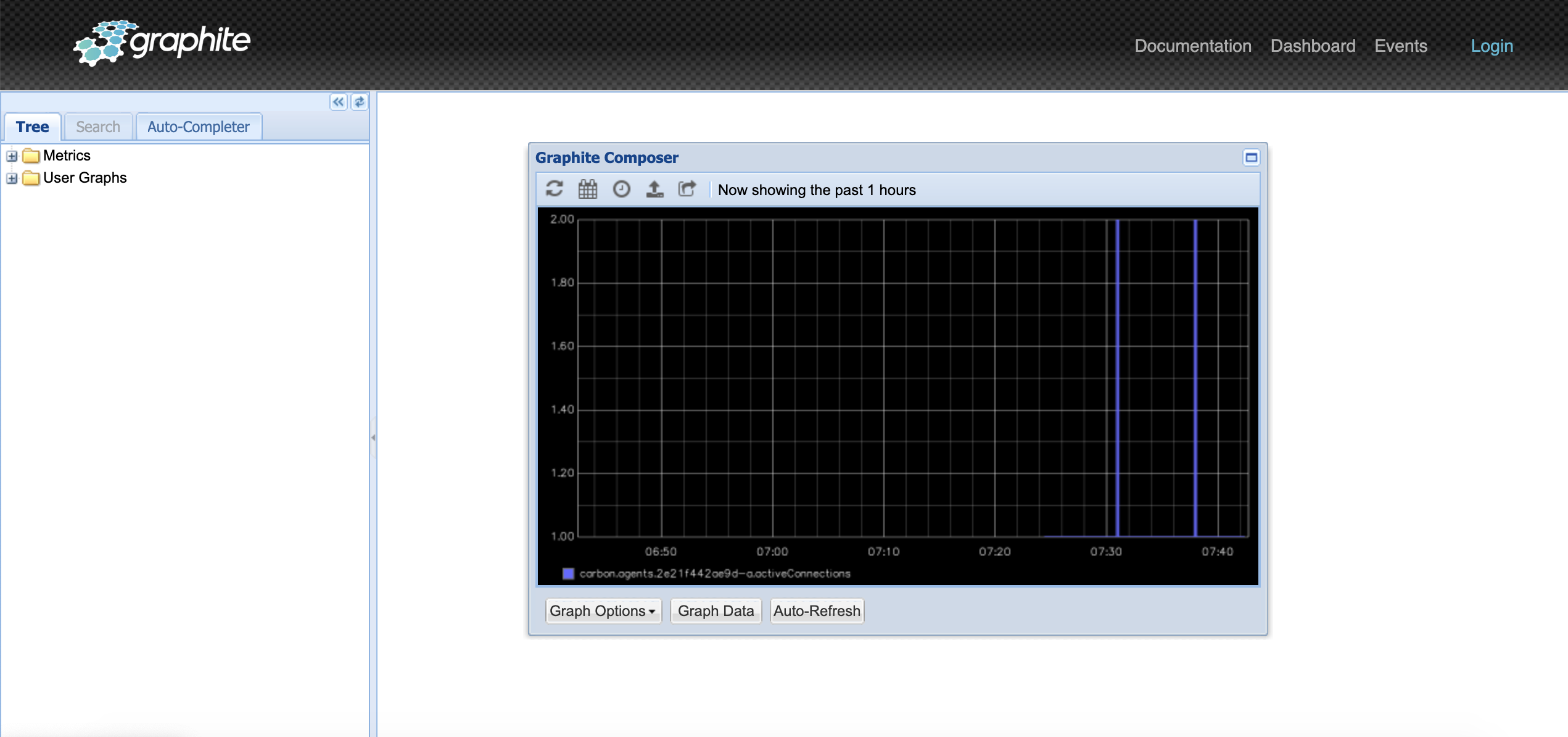The image size is (1568, 737).
Task: Refresh the graph in Composer toolbar
Action: pos(555,189)
